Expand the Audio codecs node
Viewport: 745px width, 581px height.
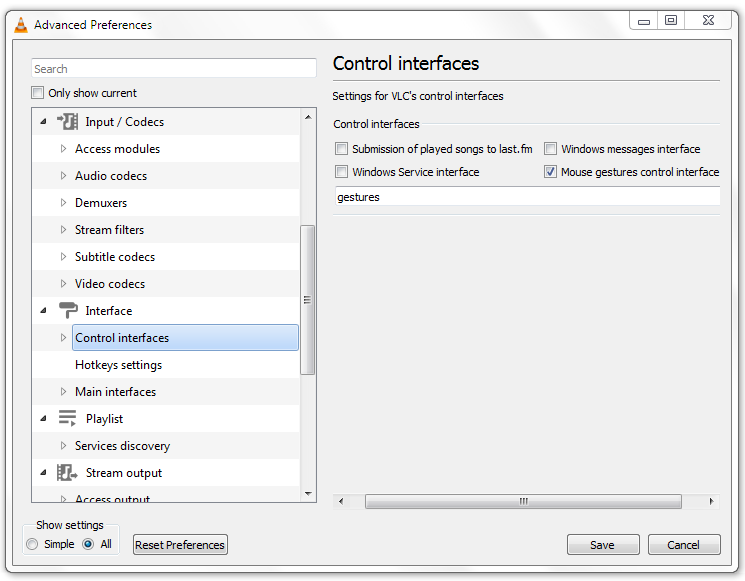point(63,176)
